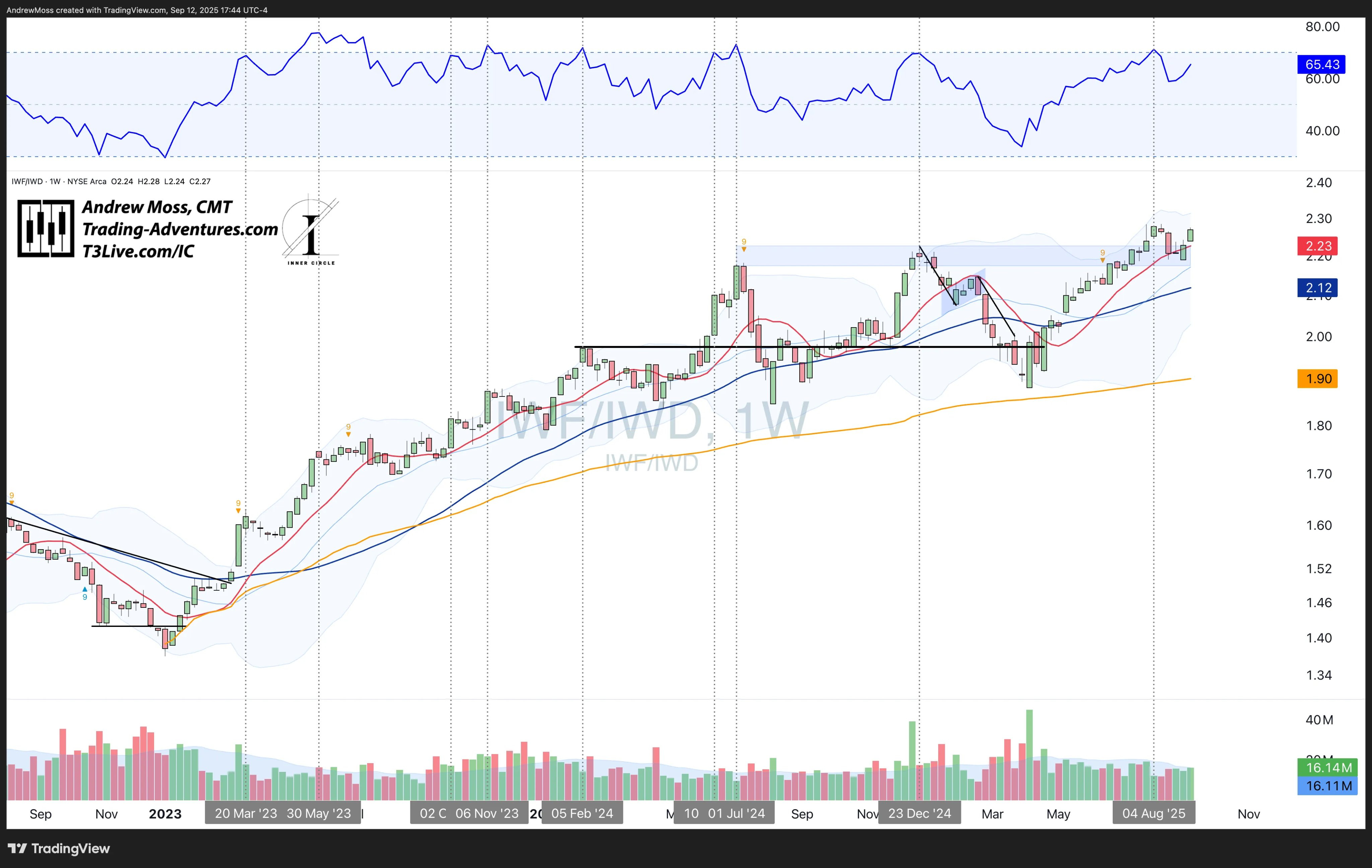Click the Inner Circle round logo

[x=310, y=231]
